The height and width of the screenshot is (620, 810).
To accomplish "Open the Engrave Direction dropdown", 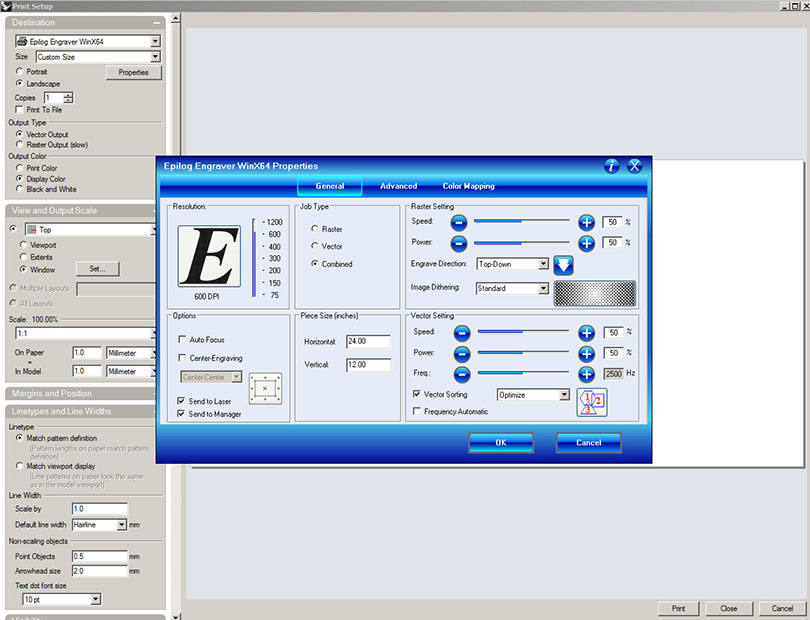I will point(543,264).
